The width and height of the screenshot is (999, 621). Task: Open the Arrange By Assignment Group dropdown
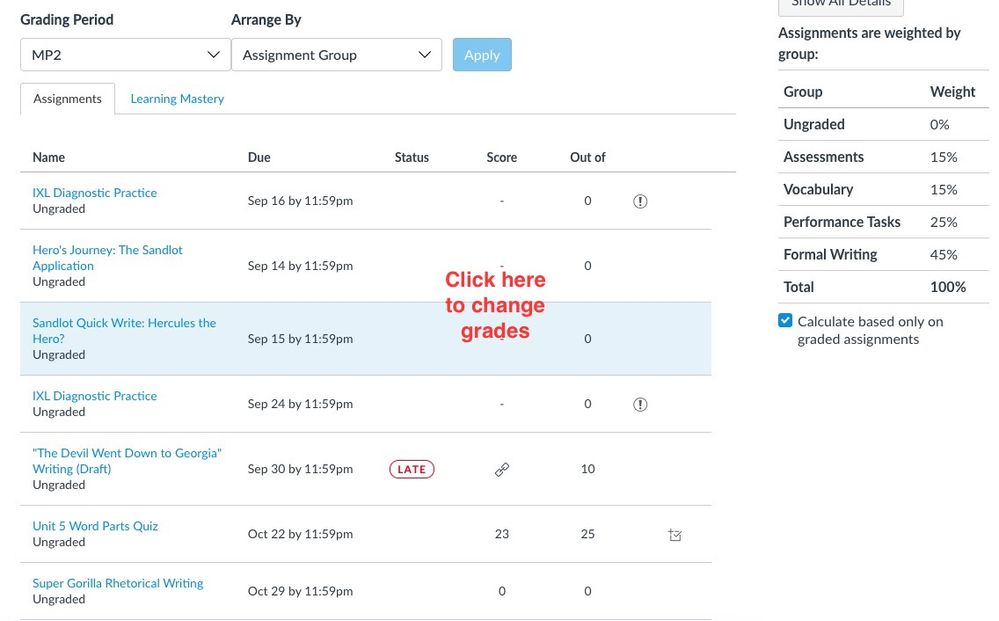point(336,55)
